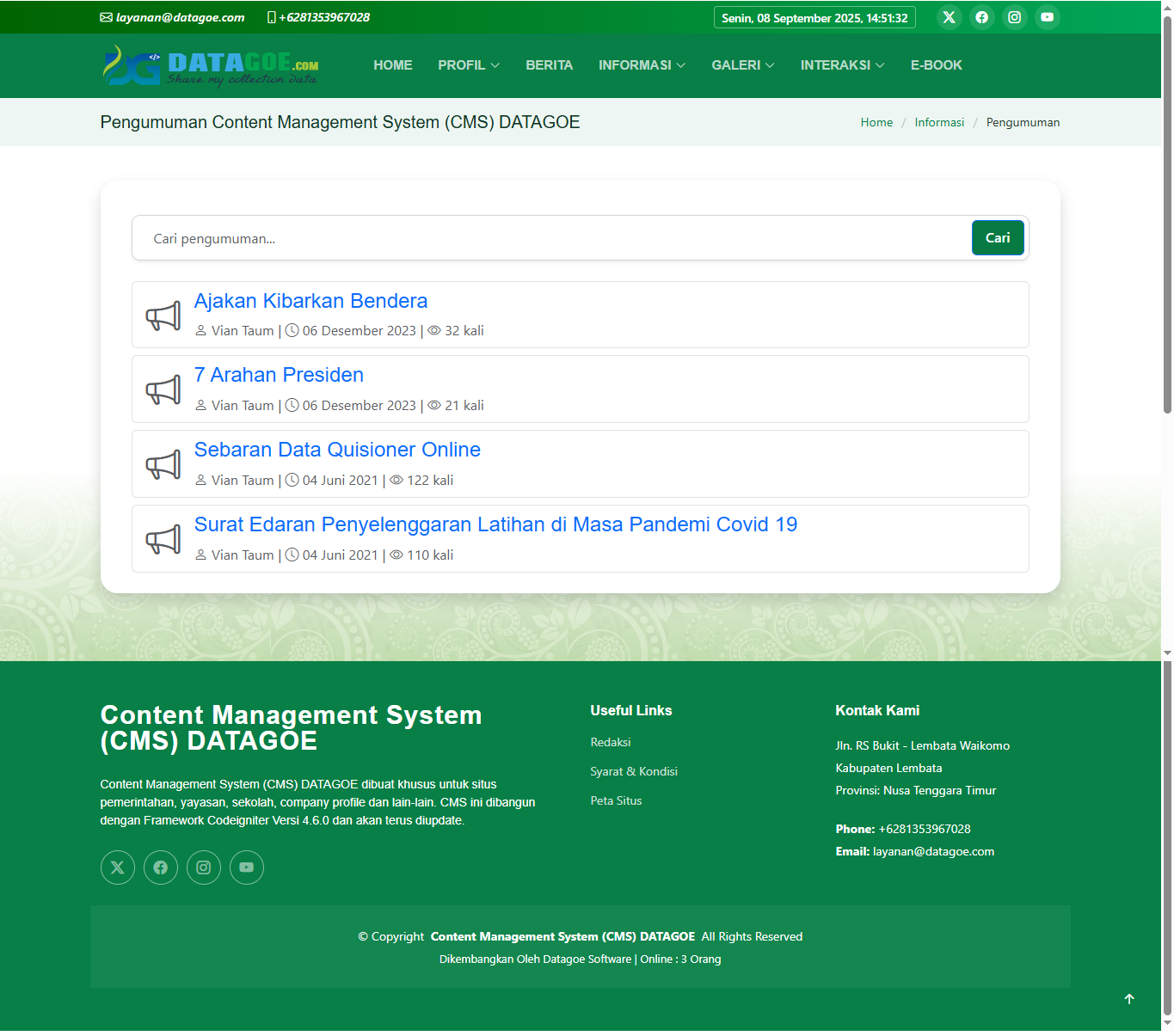Click the footer X (Twitter) circle icon
Image resolution: width=1174 pixels, height=1036 pixels.
[x=118, y=867]
